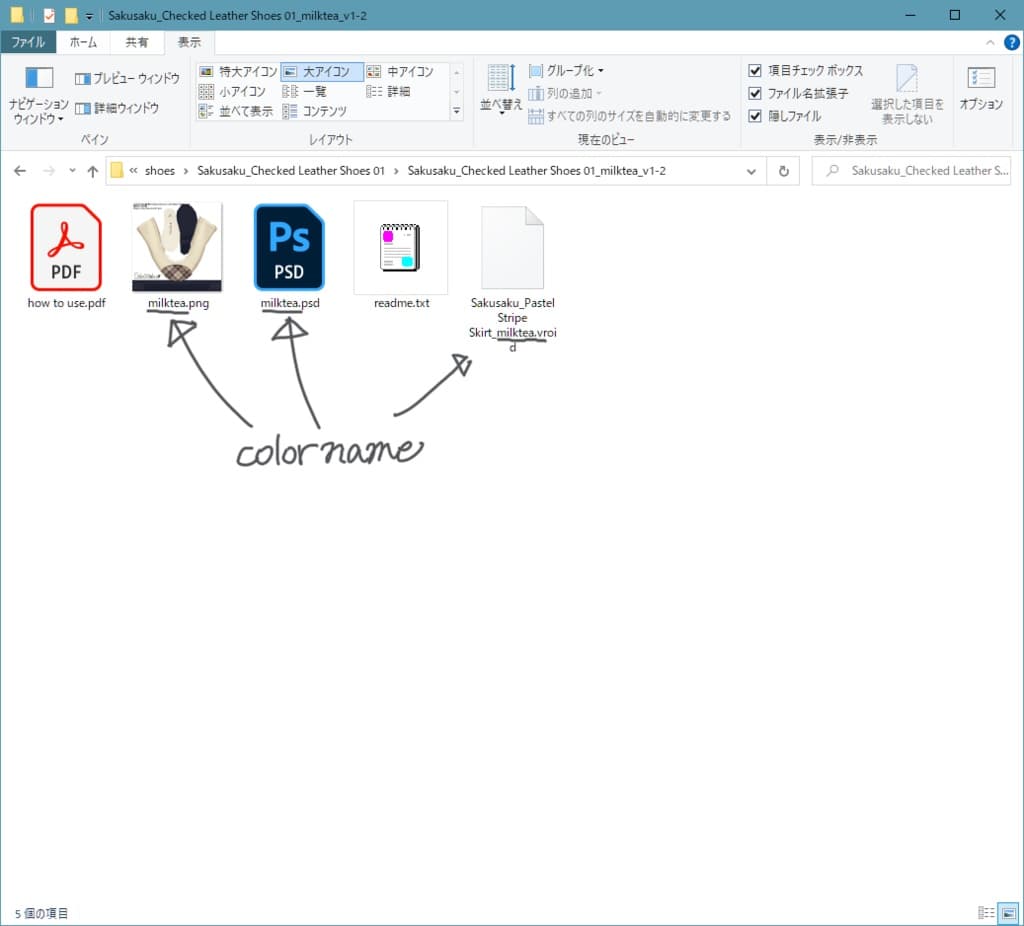The image size is (1024, 926).
Task: Click the sort by (並べ替え) icon
Action: click(500, 79)
